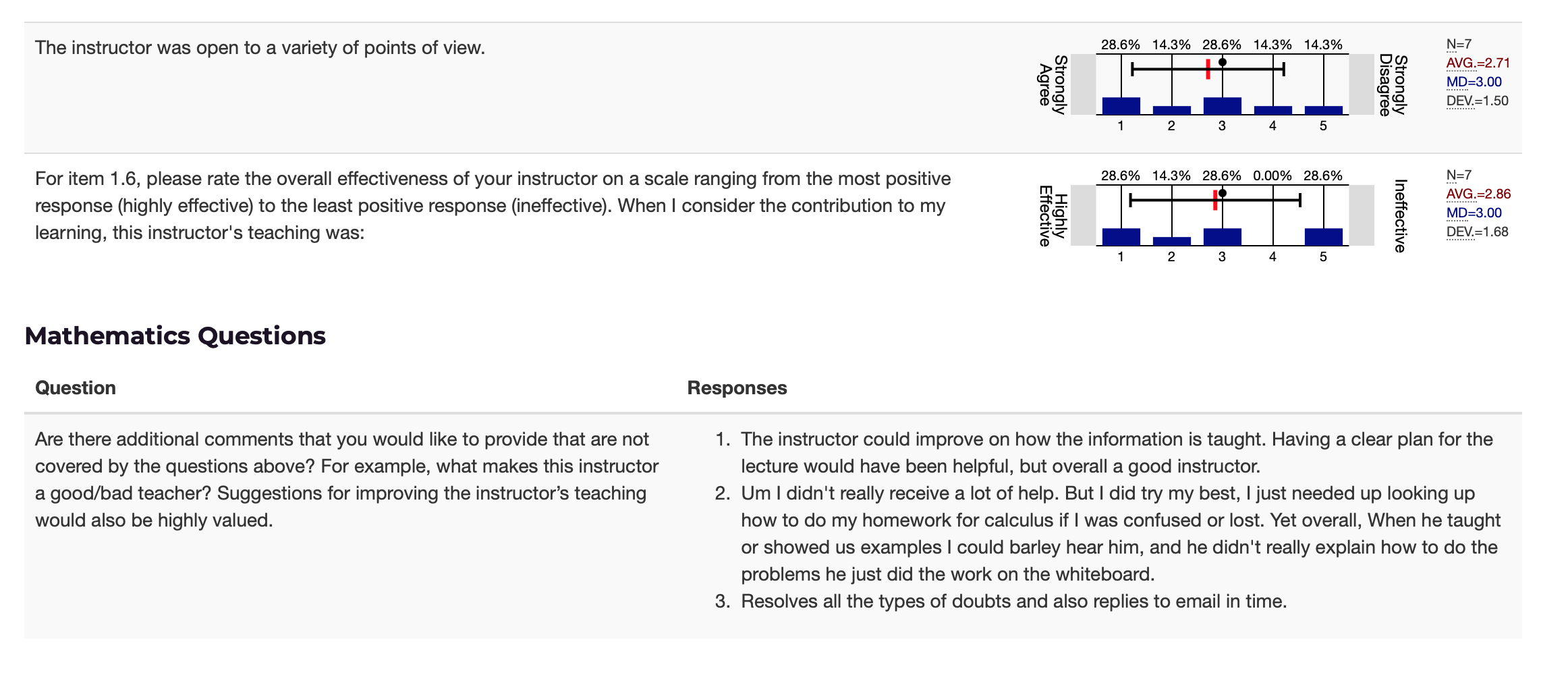Click the rating 5 bar in effectiveness chart

(x=1323, y=237)
